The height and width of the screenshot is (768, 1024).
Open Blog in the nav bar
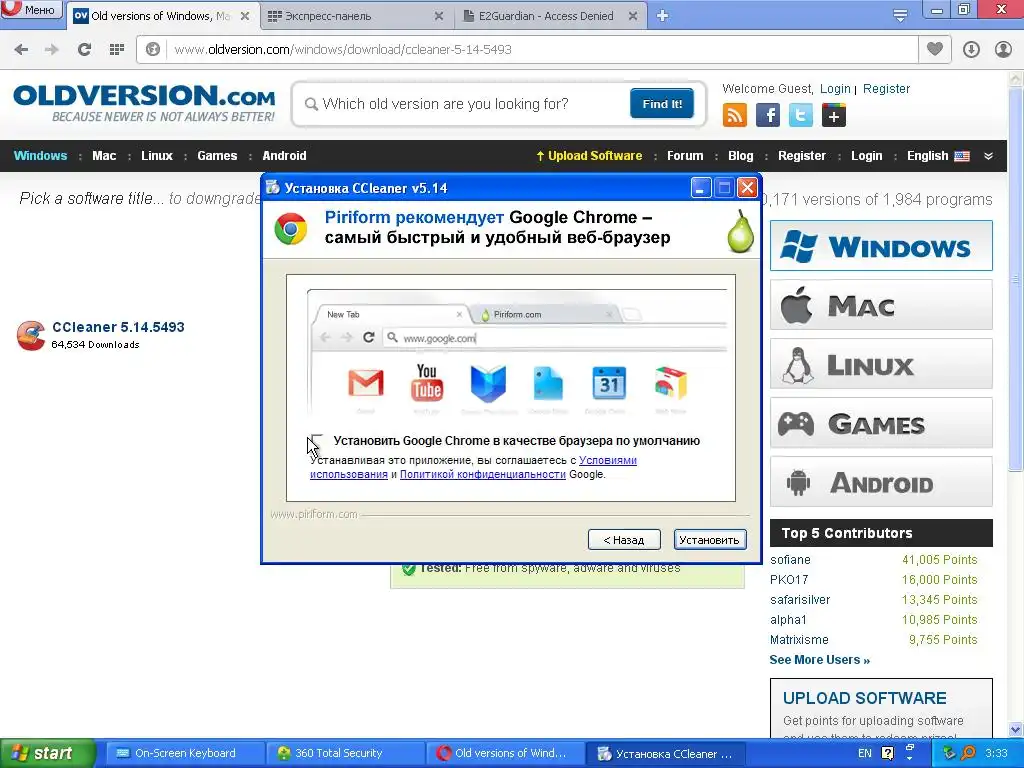741,155
